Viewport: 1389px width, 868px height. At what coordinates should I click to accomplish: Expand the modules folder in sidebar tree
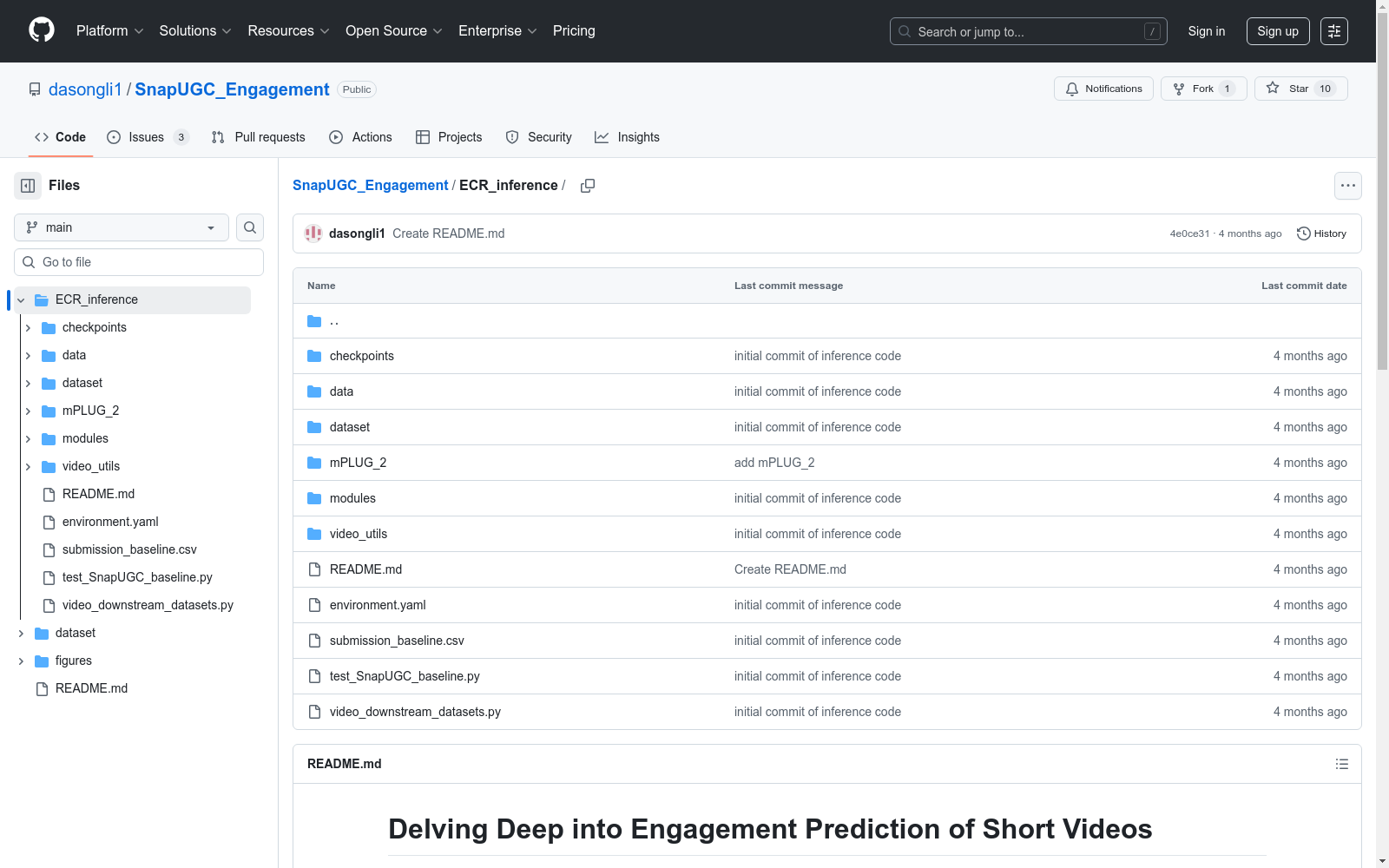click(28, 439)
